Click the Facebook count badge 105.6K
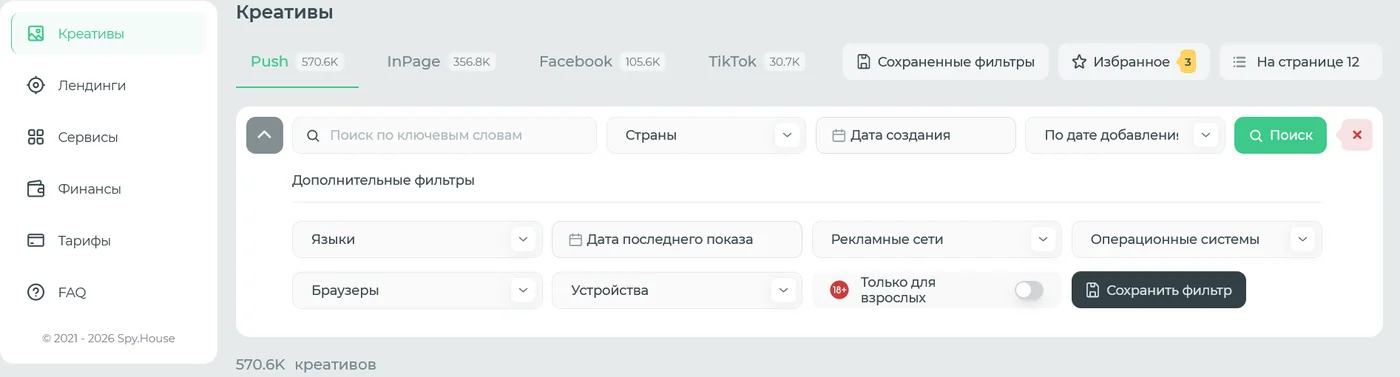Screen dimensions: 1400x377 tap(643, 62)
